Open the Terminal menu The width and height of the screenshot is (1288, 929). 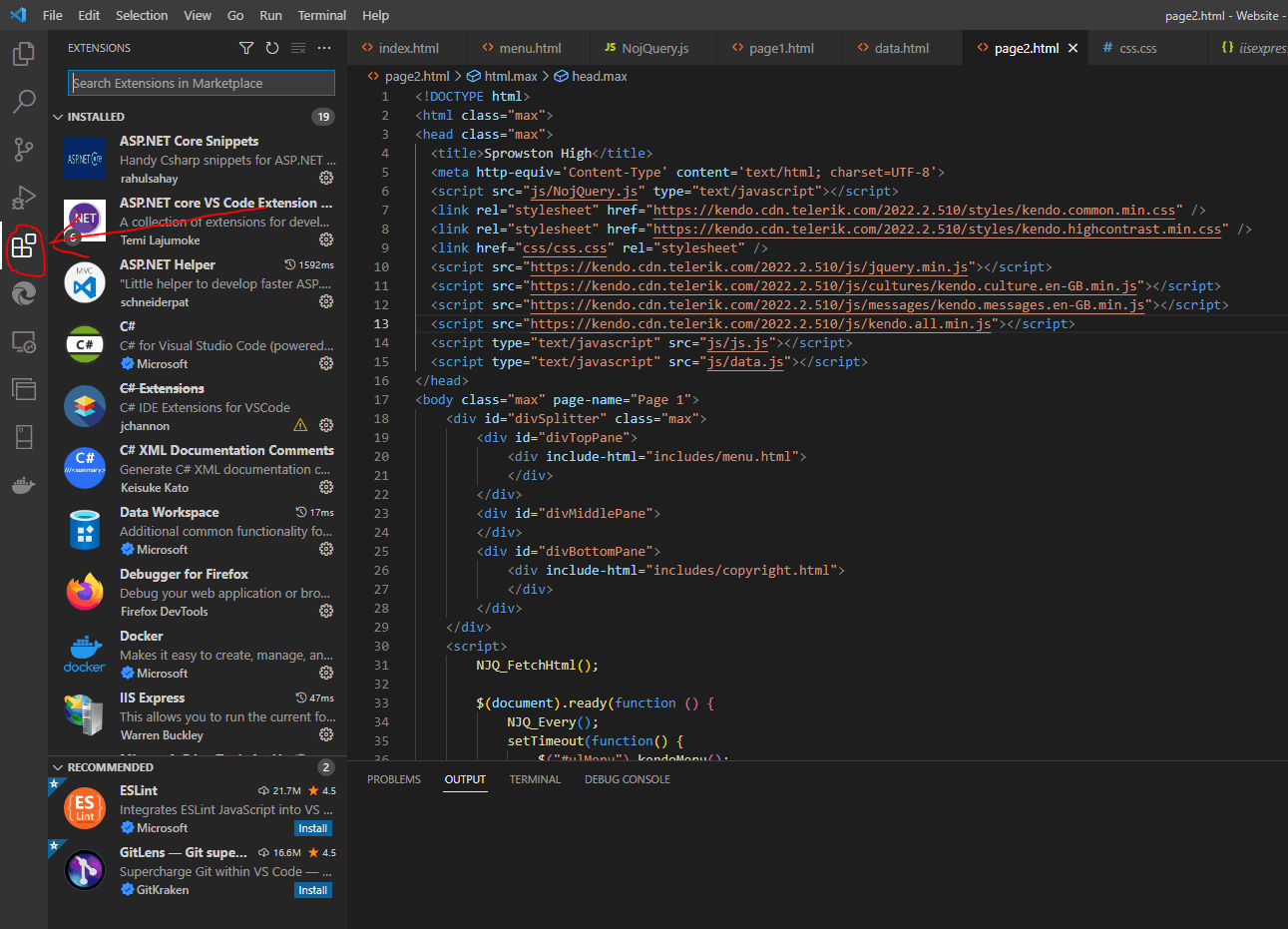coord(322,15)
